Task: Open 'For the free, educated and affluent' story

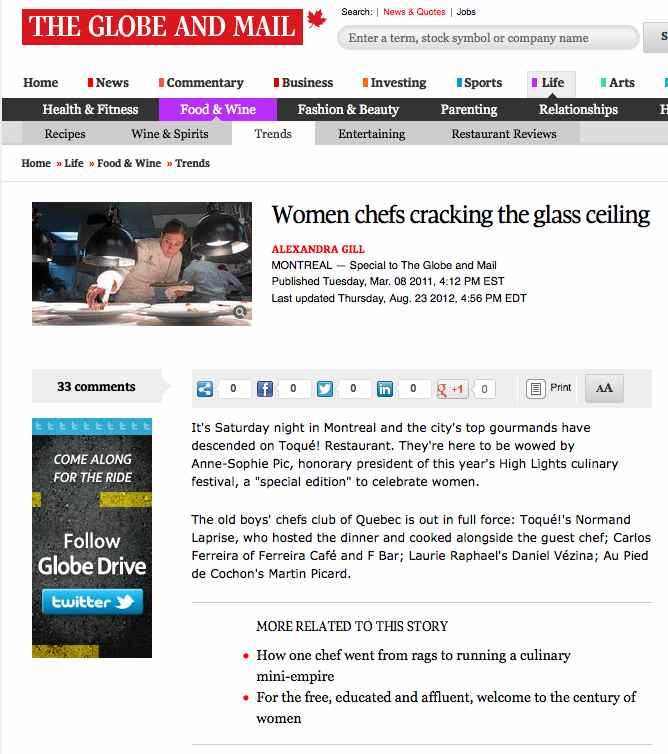Action: coord(446,707)
